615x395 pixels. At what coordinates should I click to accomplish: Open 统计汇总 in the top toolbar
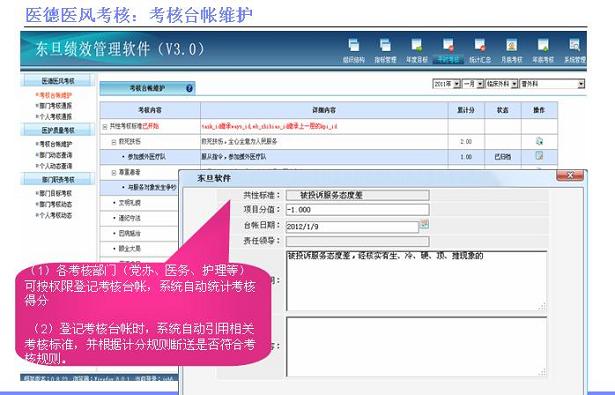pos(480,50)
